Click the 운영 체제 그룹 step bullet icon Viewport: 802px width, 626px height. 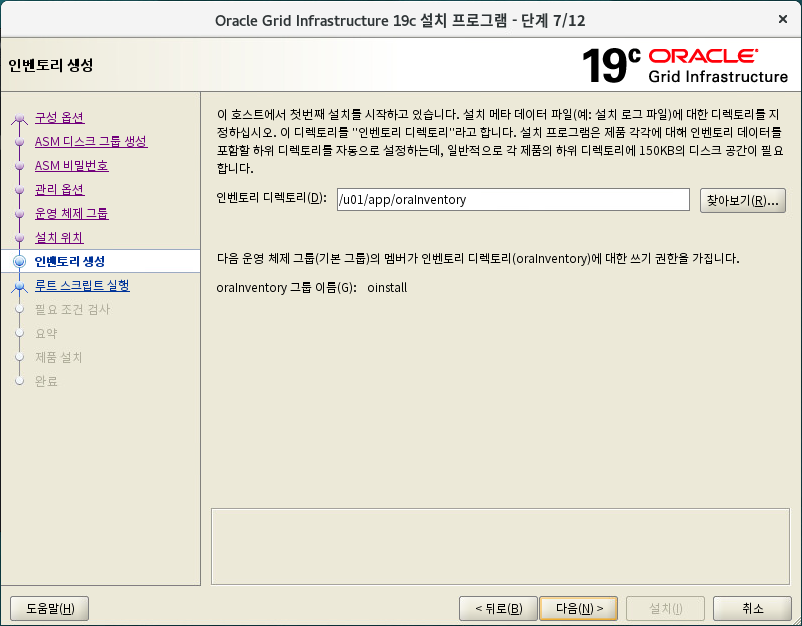[x=19, y=214]
